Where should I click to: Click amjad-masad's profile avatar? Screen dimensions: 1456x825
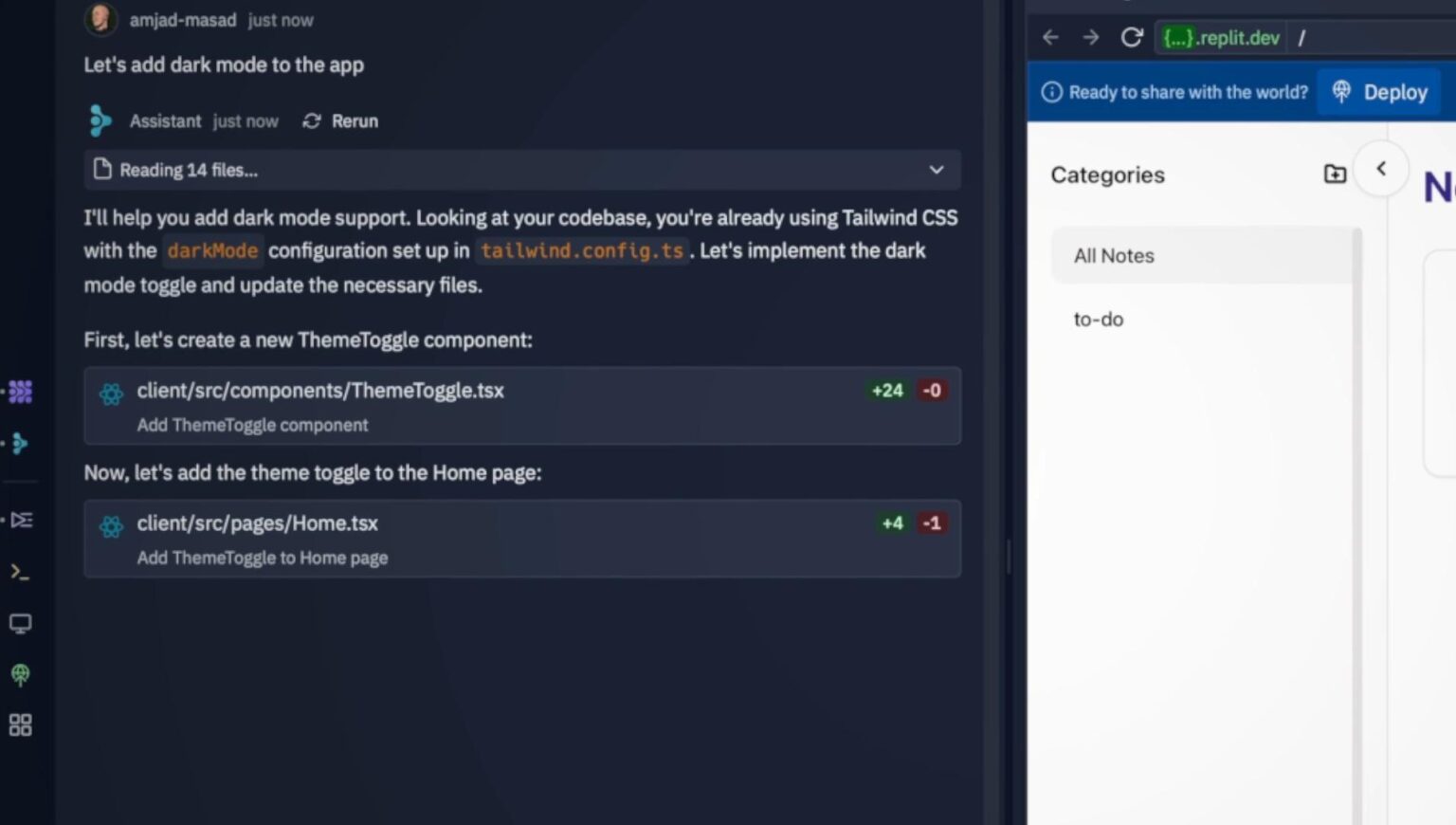[100, 19]
